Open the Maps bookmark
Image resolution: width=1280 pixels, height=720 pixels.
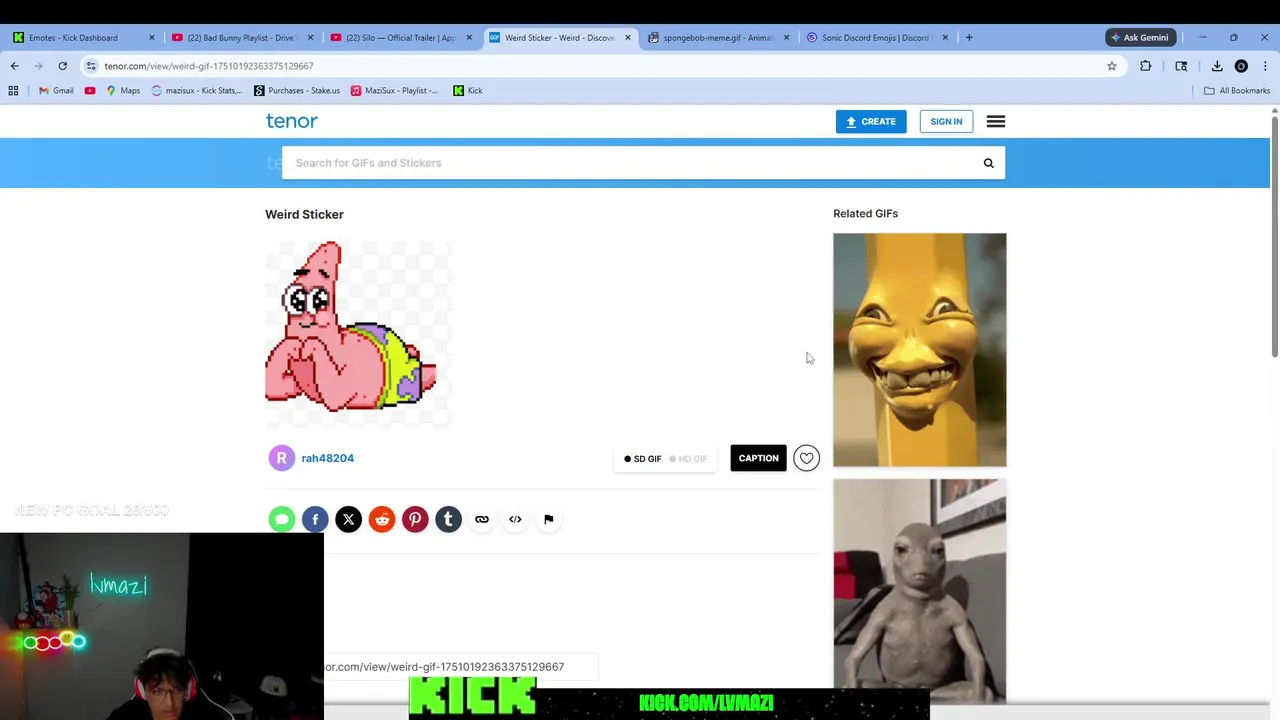tap(123, 90)
